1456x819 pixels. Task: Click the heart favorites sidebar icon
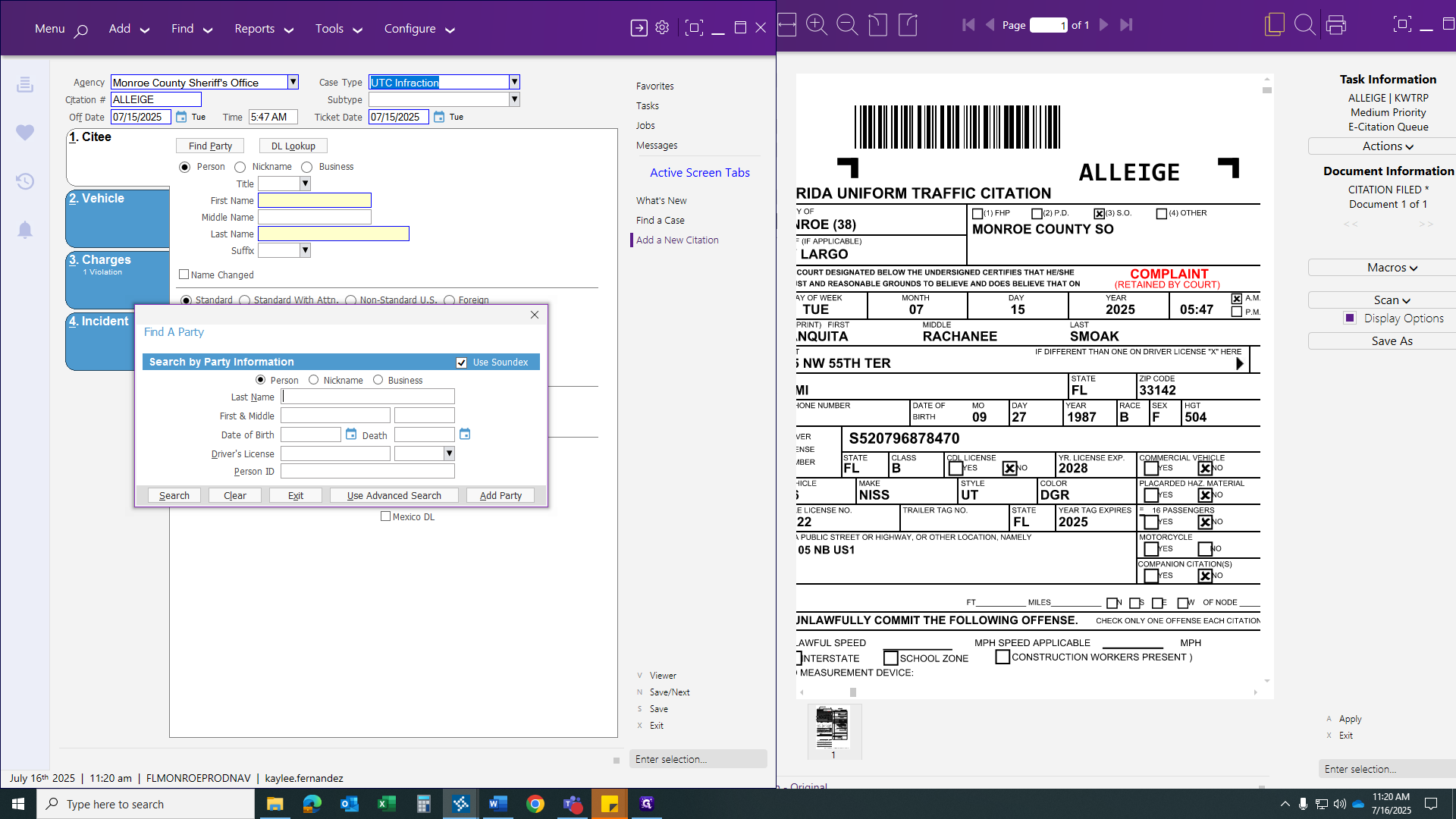pyautogui.click(x=25, y=133)
